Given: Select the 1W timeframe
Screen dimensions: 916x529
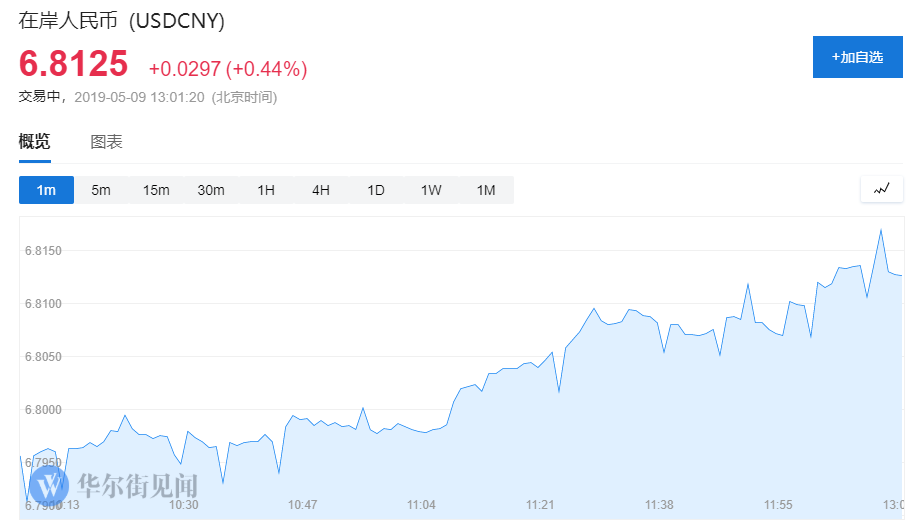Looking at the screenshot, I should pyautogui.click(x=431, y=190).
